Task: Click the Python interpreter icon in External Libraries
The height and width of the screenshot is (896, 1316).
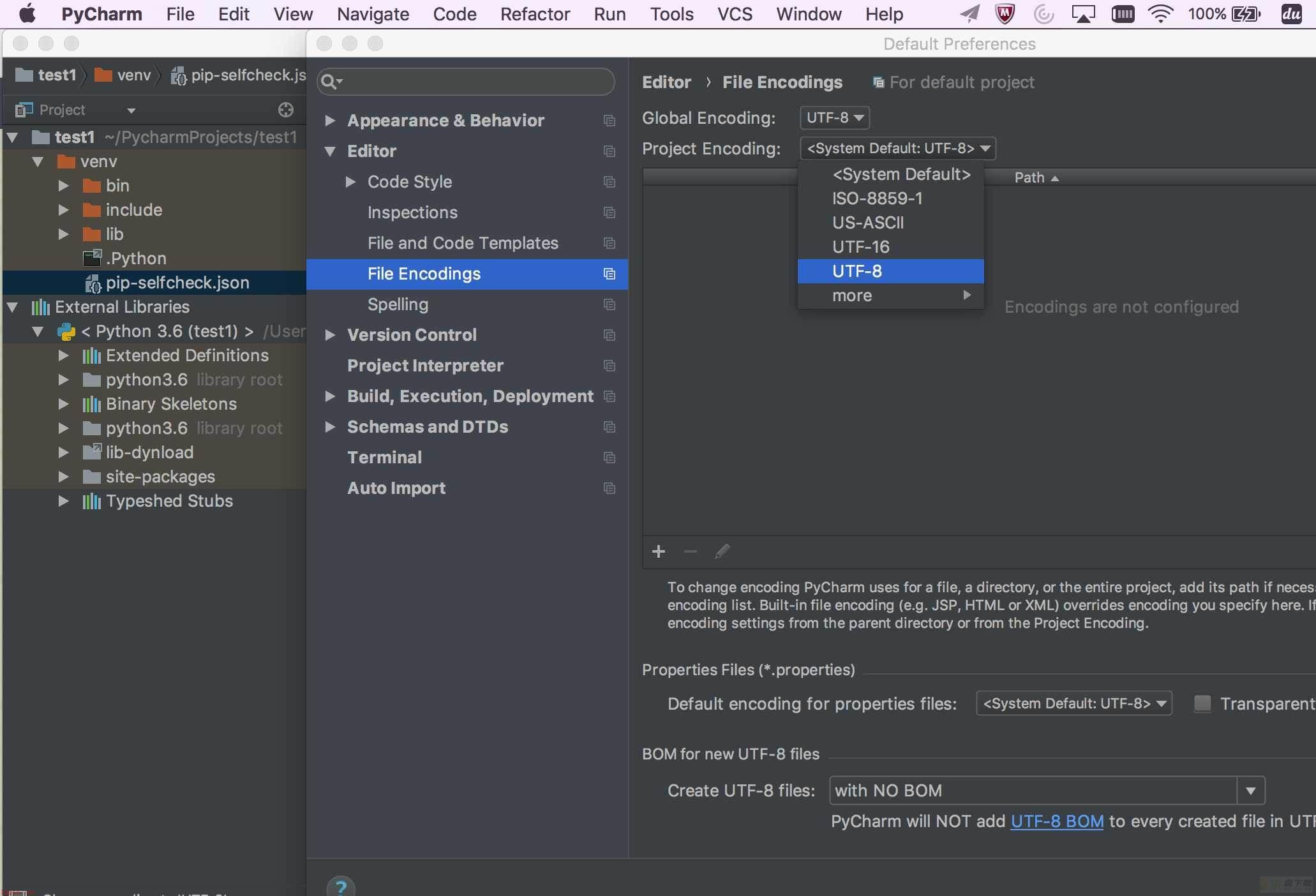Action: pyautogui.click(x=66, y=331)
